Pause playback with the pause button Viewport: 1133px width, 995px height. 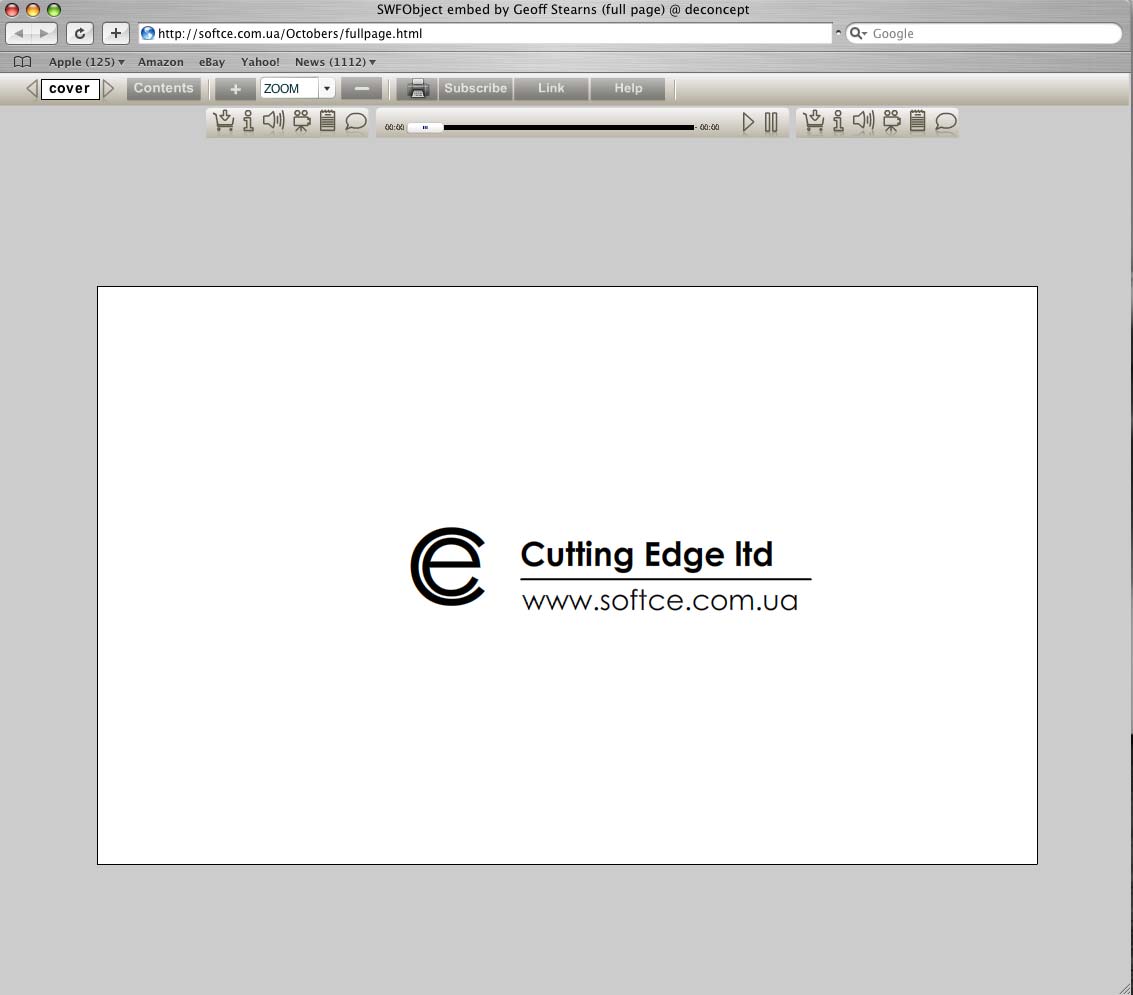coord(771,122)
